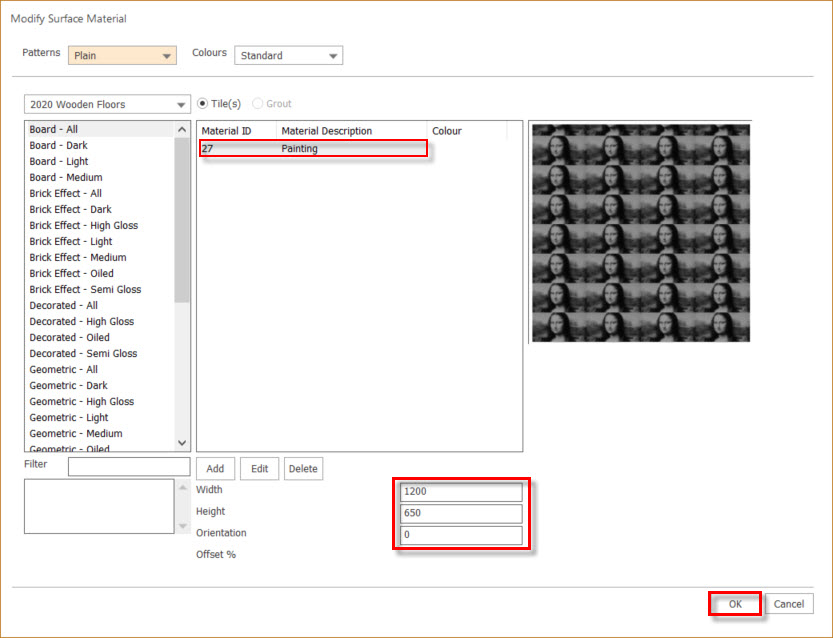Image resolution: width=833 pixels, height=638 pixels.
Task: Select Brick Effect - High Gloss category
Action: (x=100, y=225)
